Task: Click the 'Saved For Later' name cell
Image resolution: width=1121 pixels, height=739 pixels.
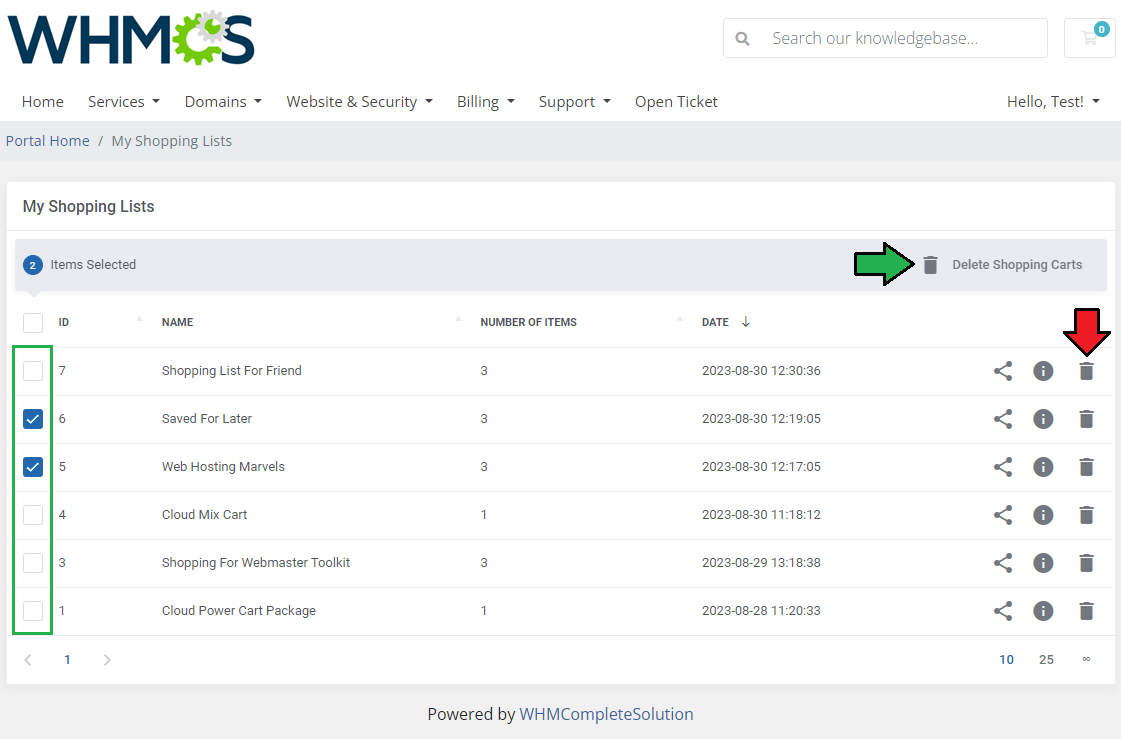Action: click(x=207, y=419)
